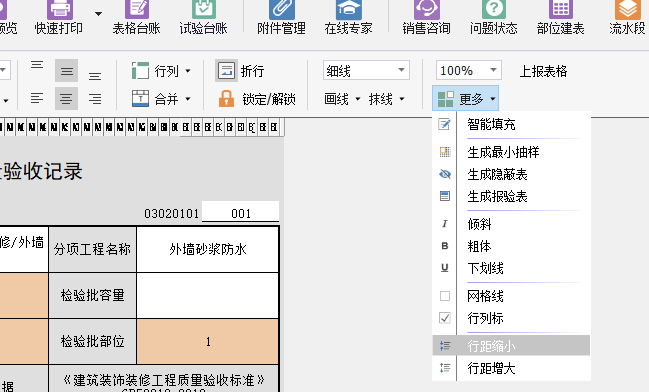Click the 检验批部位 value cell containing 1
This screenshot has height=392, width=649.
[208, 341]
